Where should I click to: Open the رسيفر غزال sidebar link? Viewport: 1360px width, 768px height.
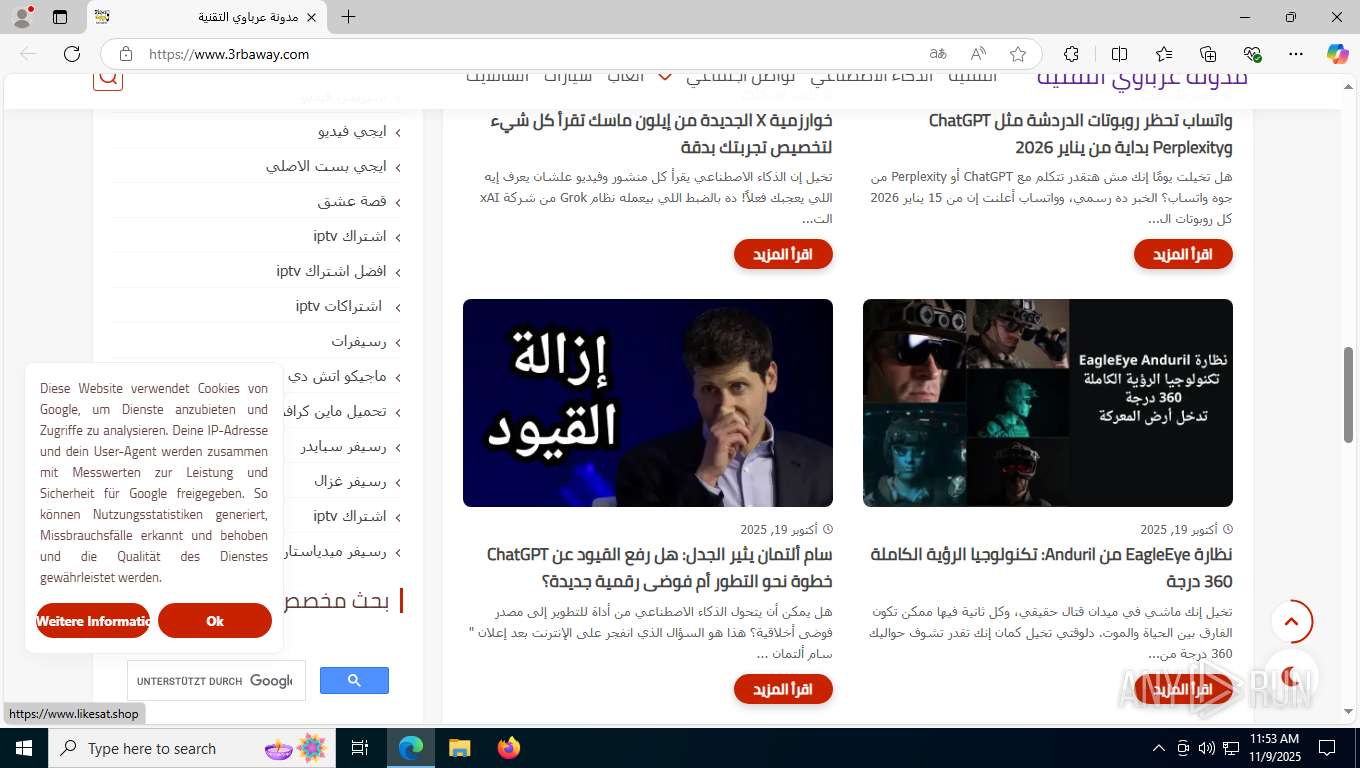click(x=350, y=481)
